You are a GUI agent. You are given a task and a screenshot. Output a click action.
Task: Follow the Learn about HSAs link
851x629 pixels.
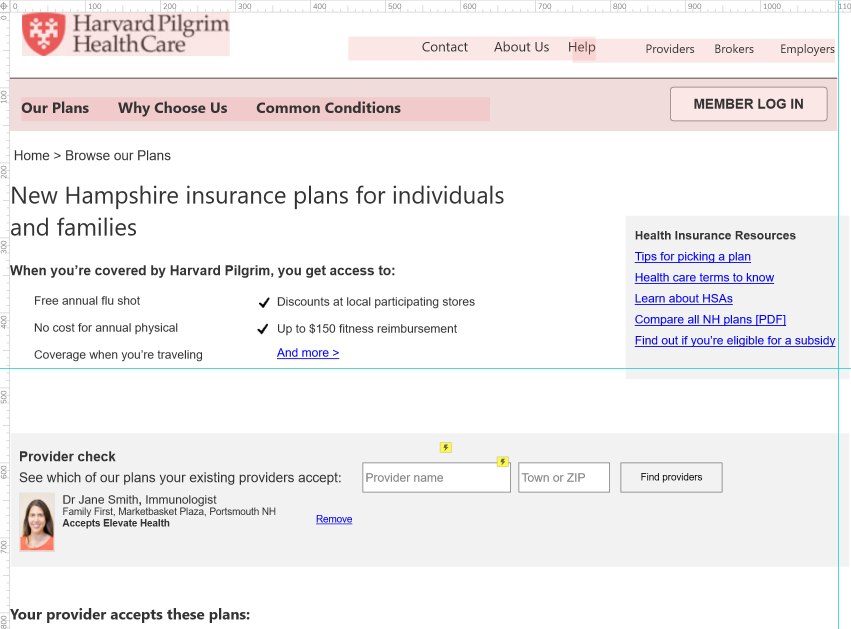click(684, 298)
